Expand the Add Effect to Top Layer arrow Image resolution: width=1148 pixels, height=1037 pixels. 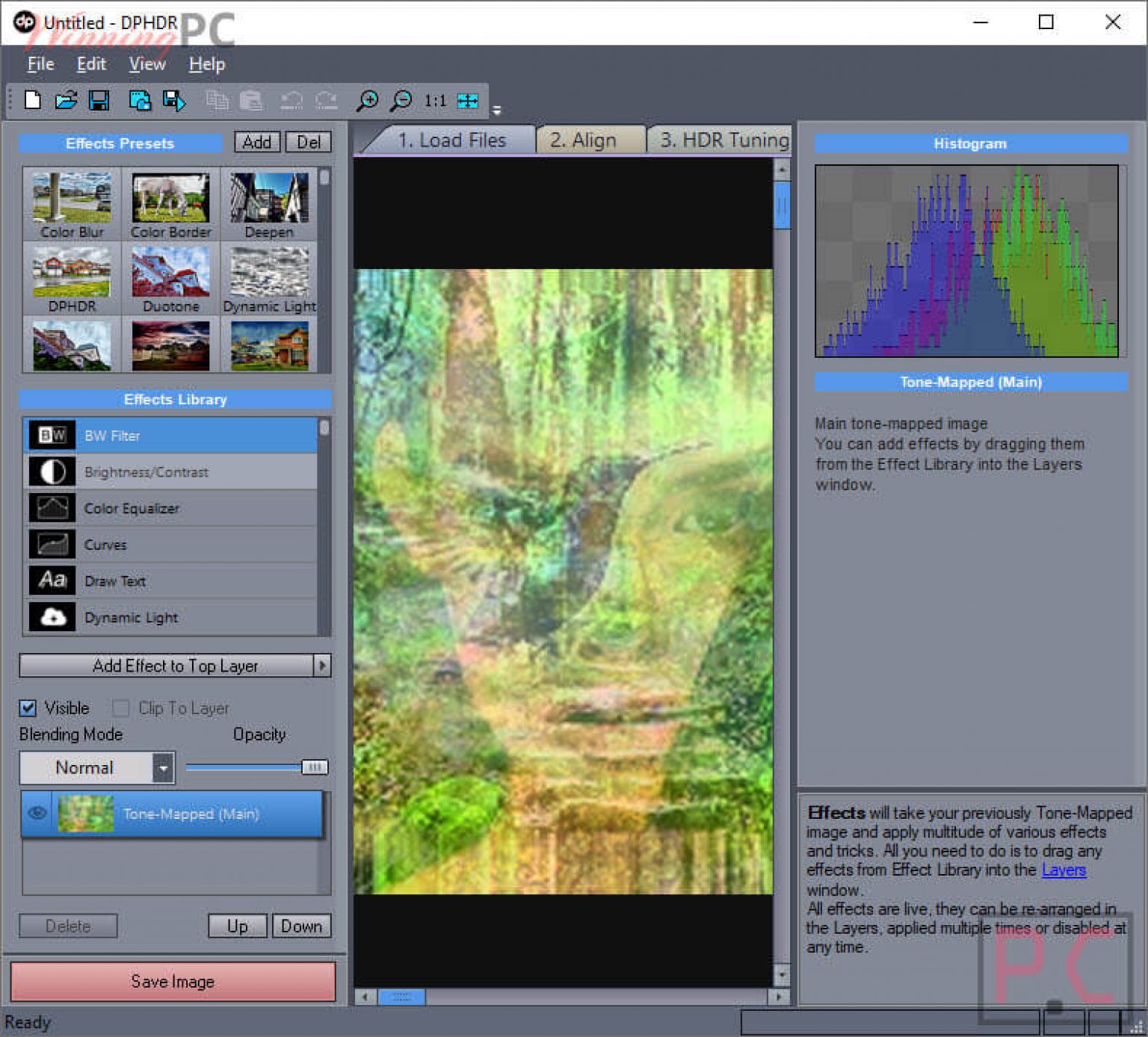coord(322,665)
